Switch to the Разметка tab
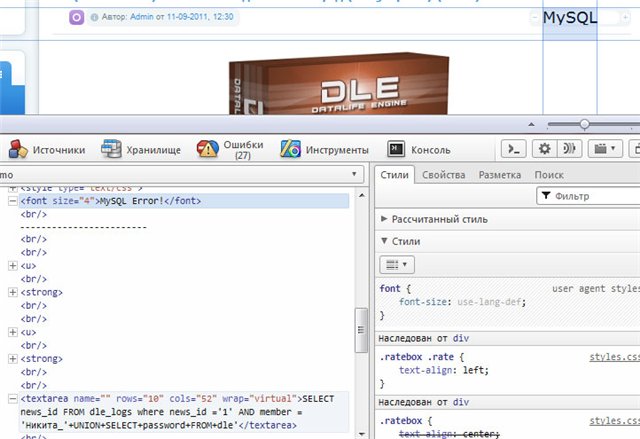 coord(500,175)
